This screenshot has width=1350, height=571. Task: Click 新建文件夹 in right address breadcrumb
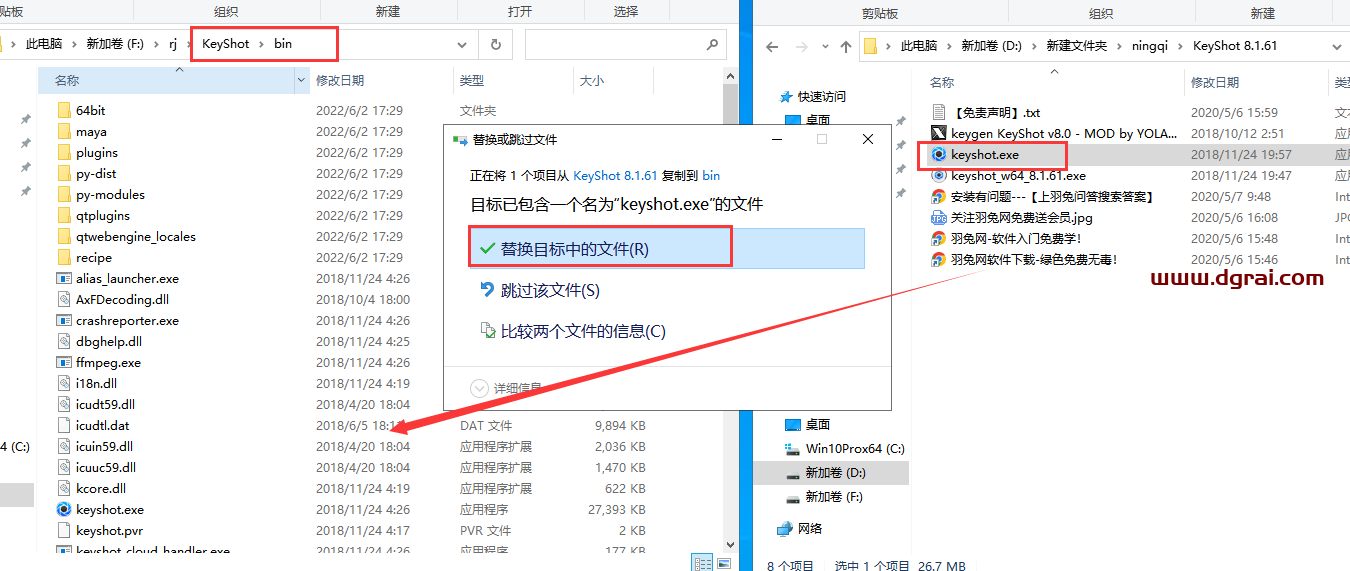tap(1076, 46)
